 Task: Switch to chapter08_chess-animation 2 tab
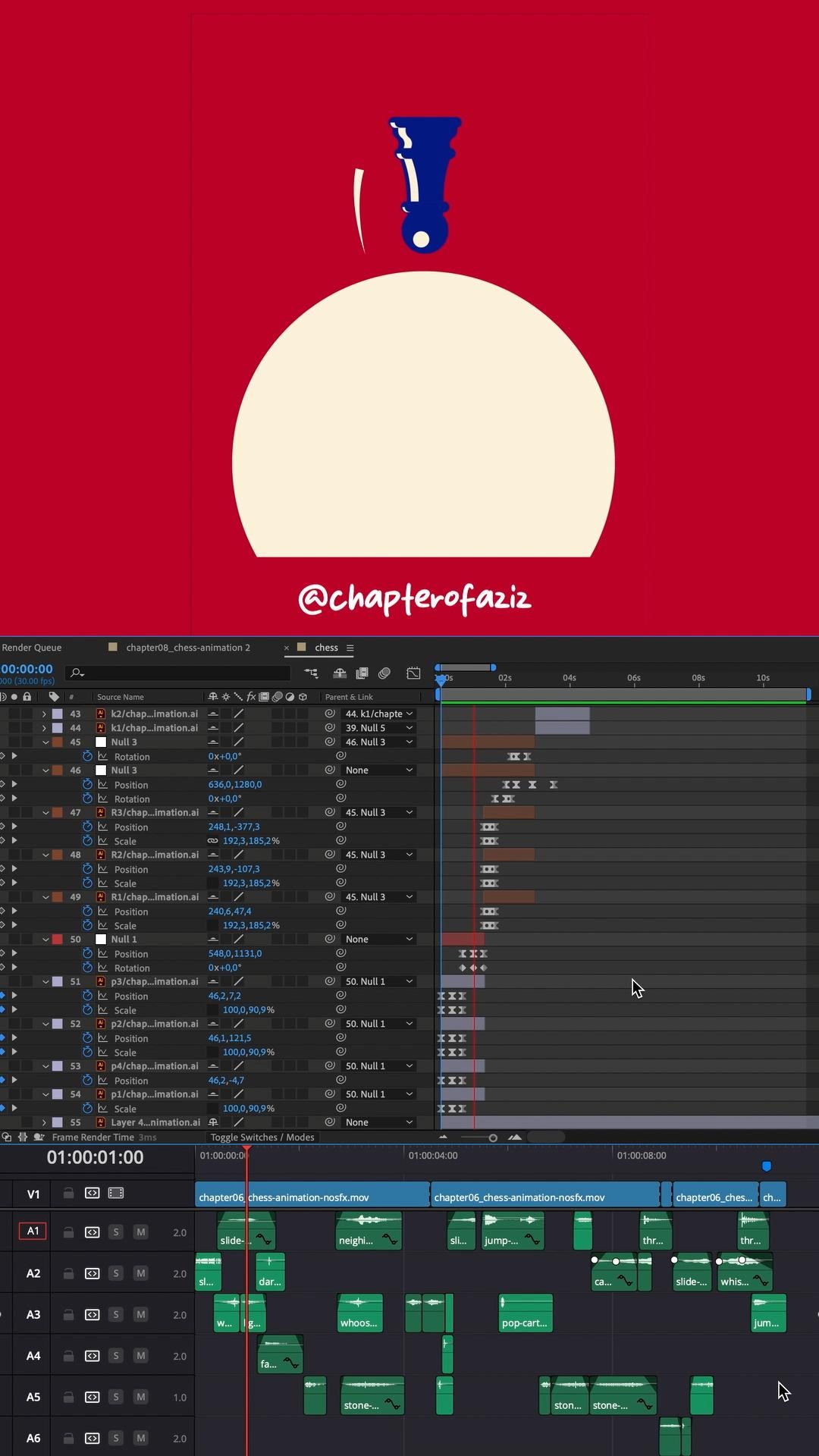187,648
